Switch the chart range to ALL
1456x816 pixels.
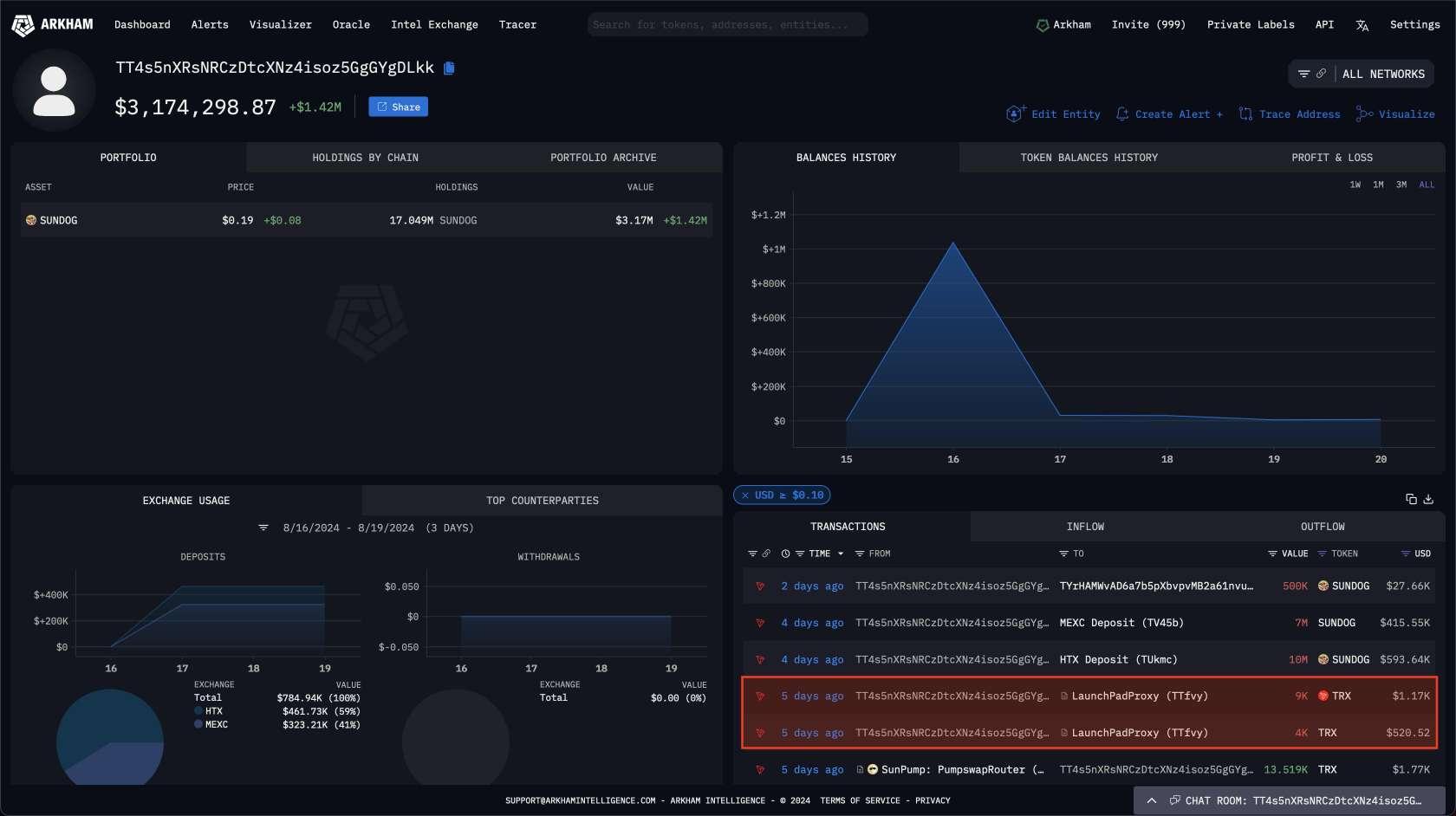(1427, 185)
